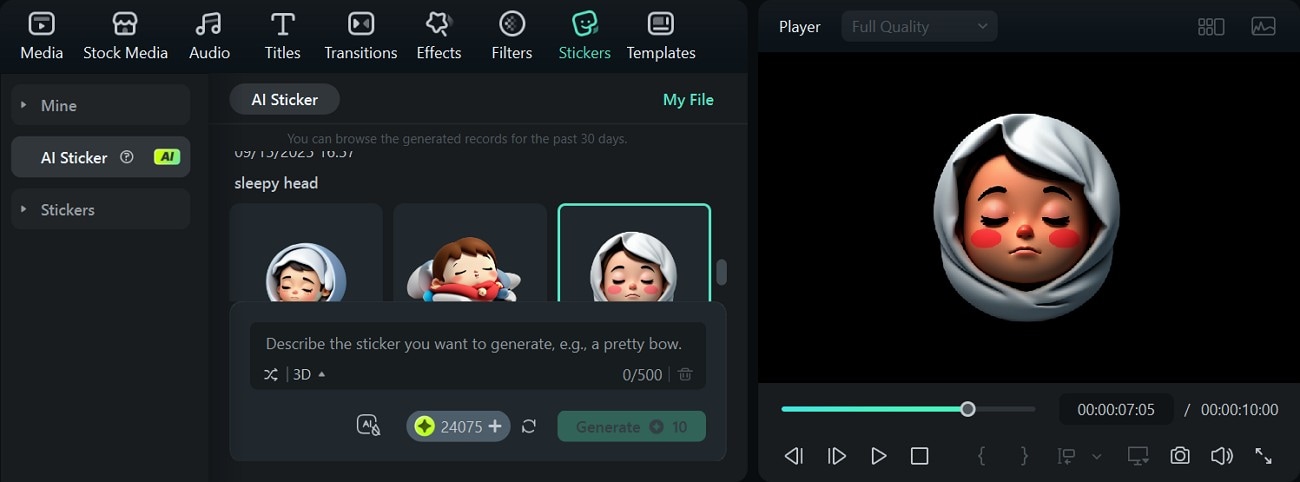Switch to the Filters tab
Viewport: 1300px width, 482px height.
point(512,36)
